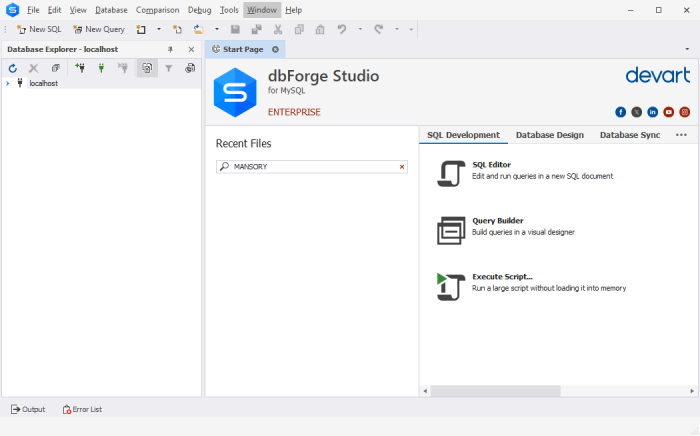Switch to the Database Design tab
The width and height of the screenshot is (700, 436).
549,135
